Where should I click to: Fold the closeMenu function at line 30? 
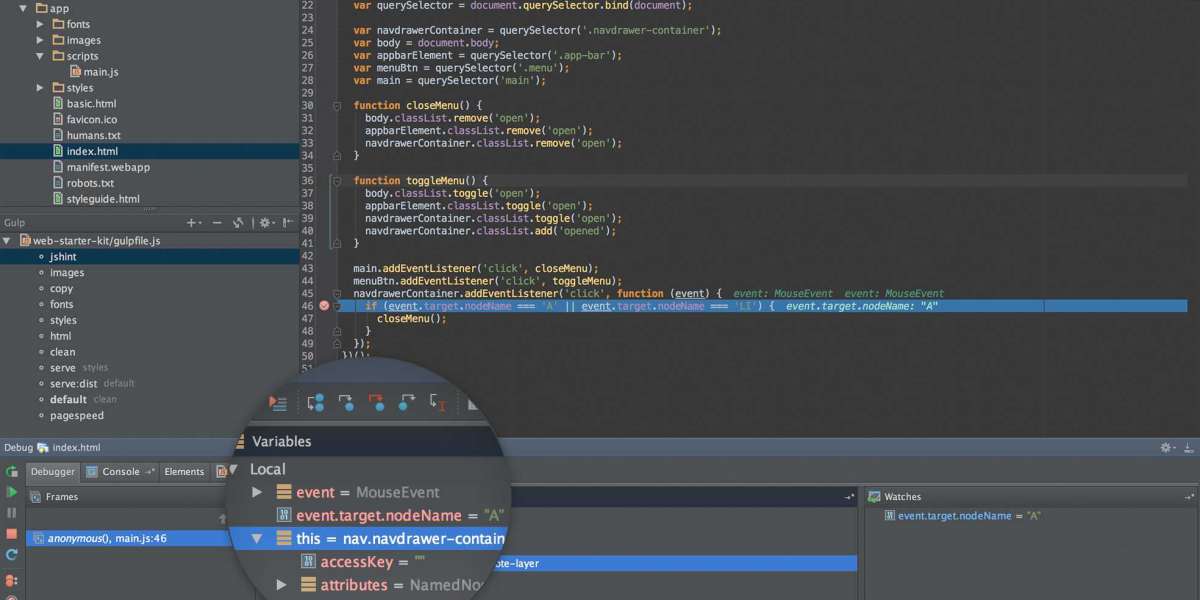pos(337,106)
